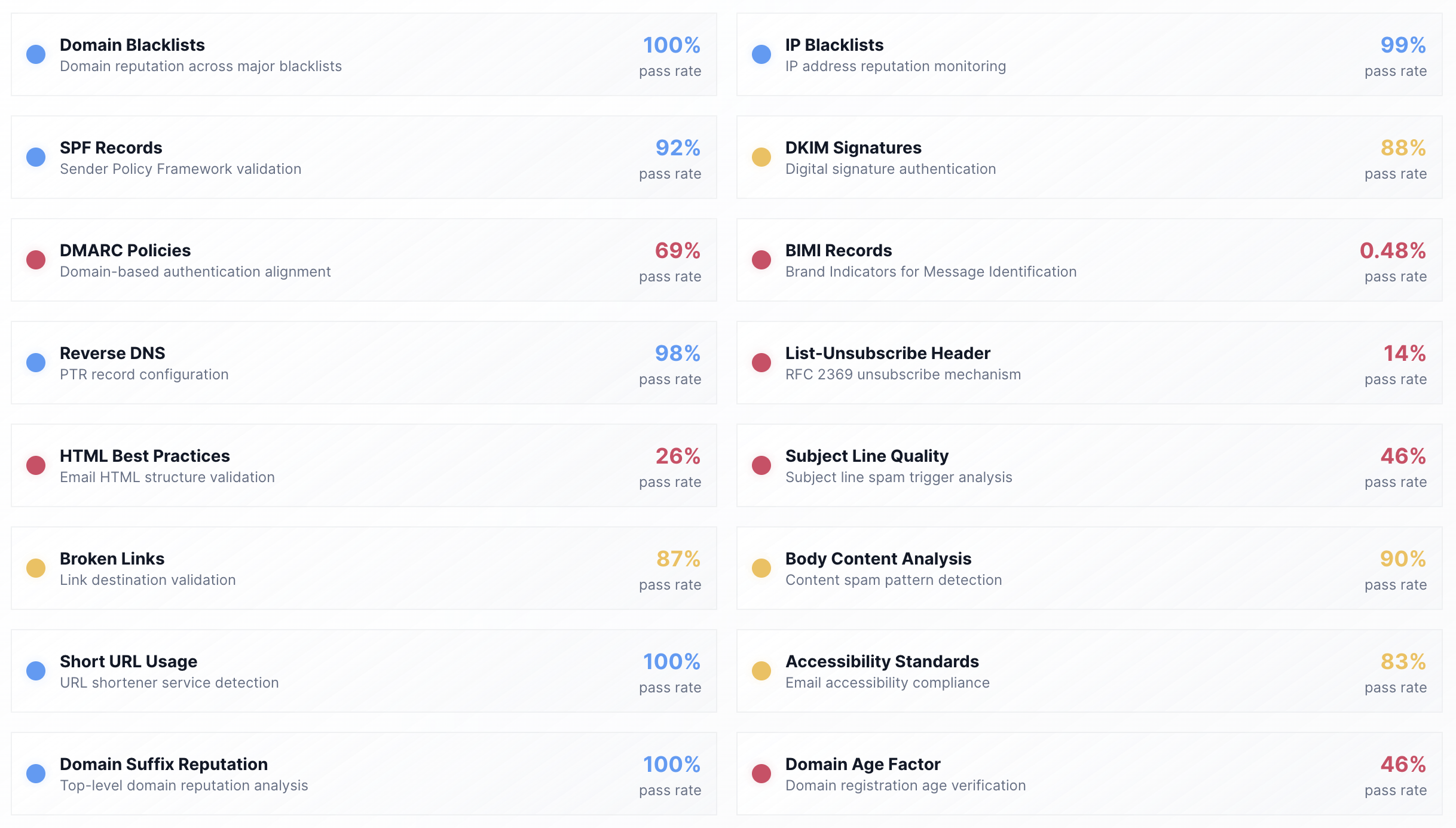Select the Body Content Analysis card title

(x=877, y=559)
